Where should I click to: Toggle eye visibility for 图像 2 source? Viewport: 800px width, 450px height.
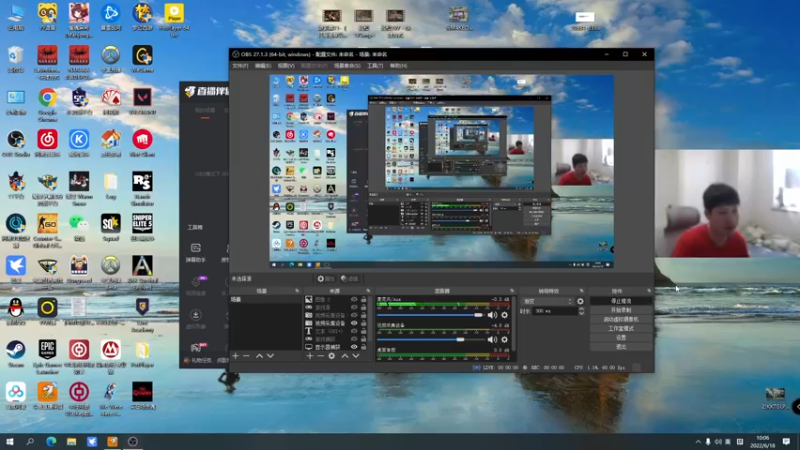tap(354, 299)
